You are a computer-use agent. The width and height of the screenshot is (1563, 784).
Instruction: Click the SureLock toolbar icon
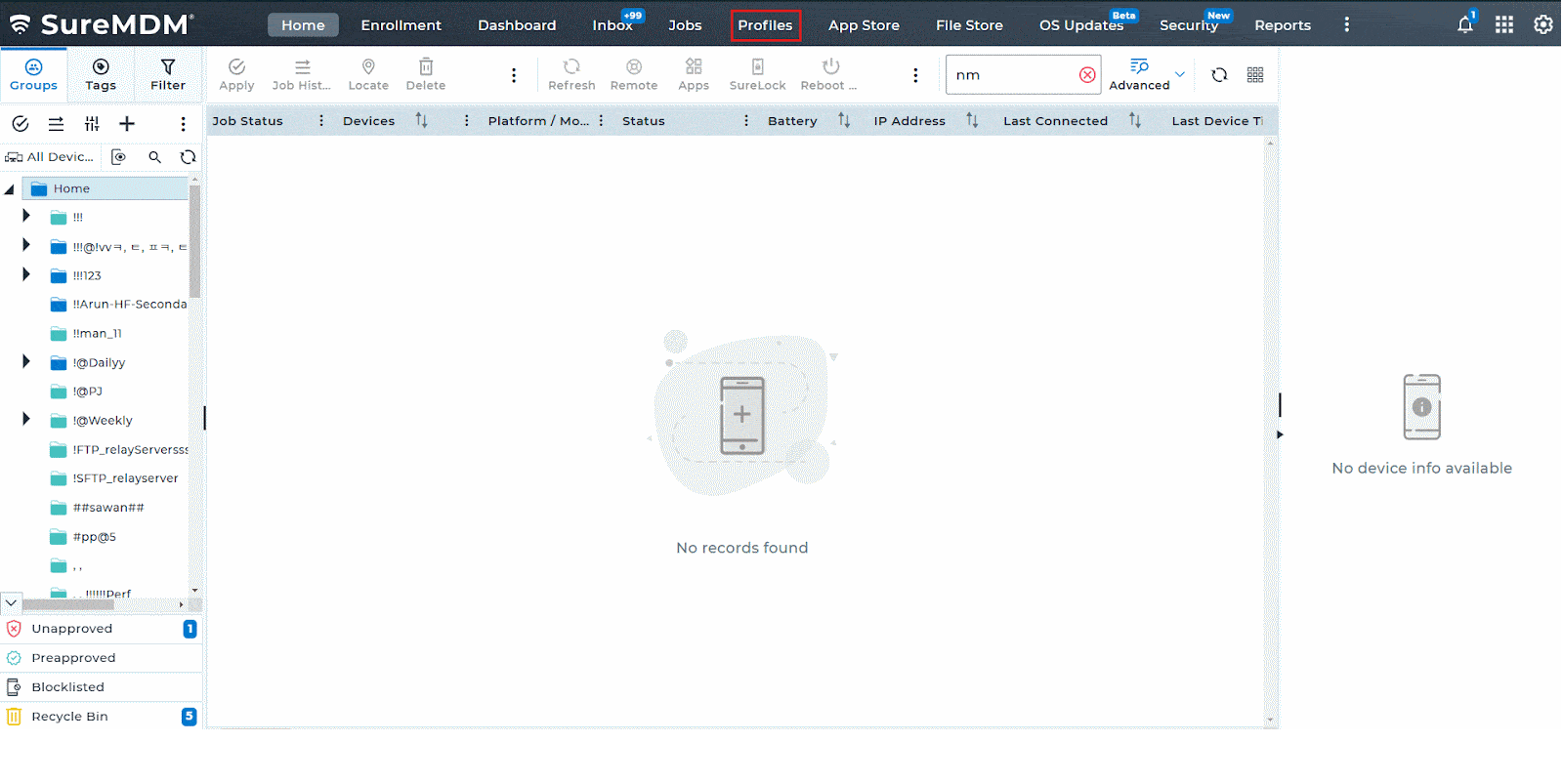point(757,74)
